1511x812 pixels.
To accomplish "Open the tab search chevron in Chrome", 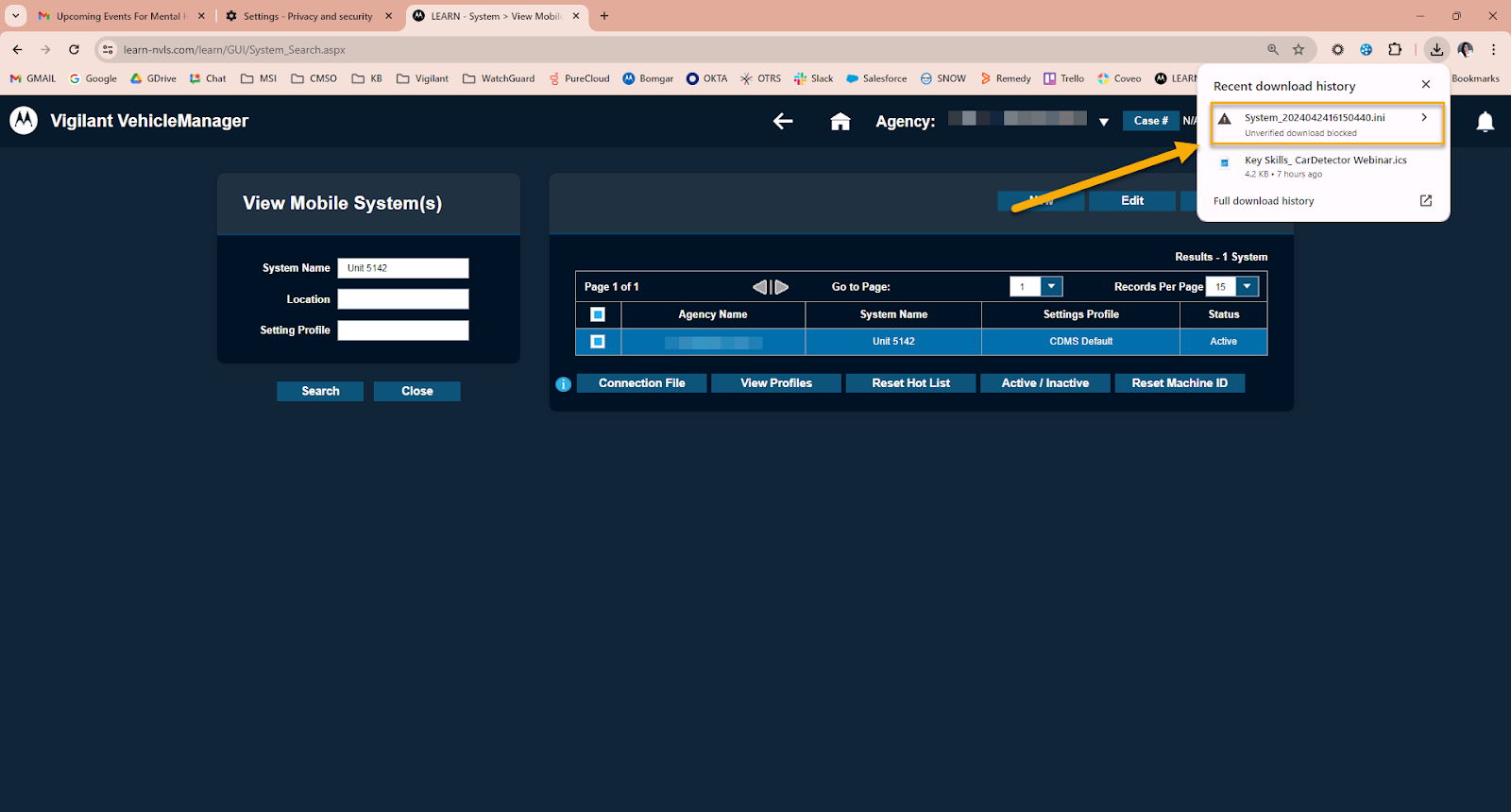I will [16, 15].
